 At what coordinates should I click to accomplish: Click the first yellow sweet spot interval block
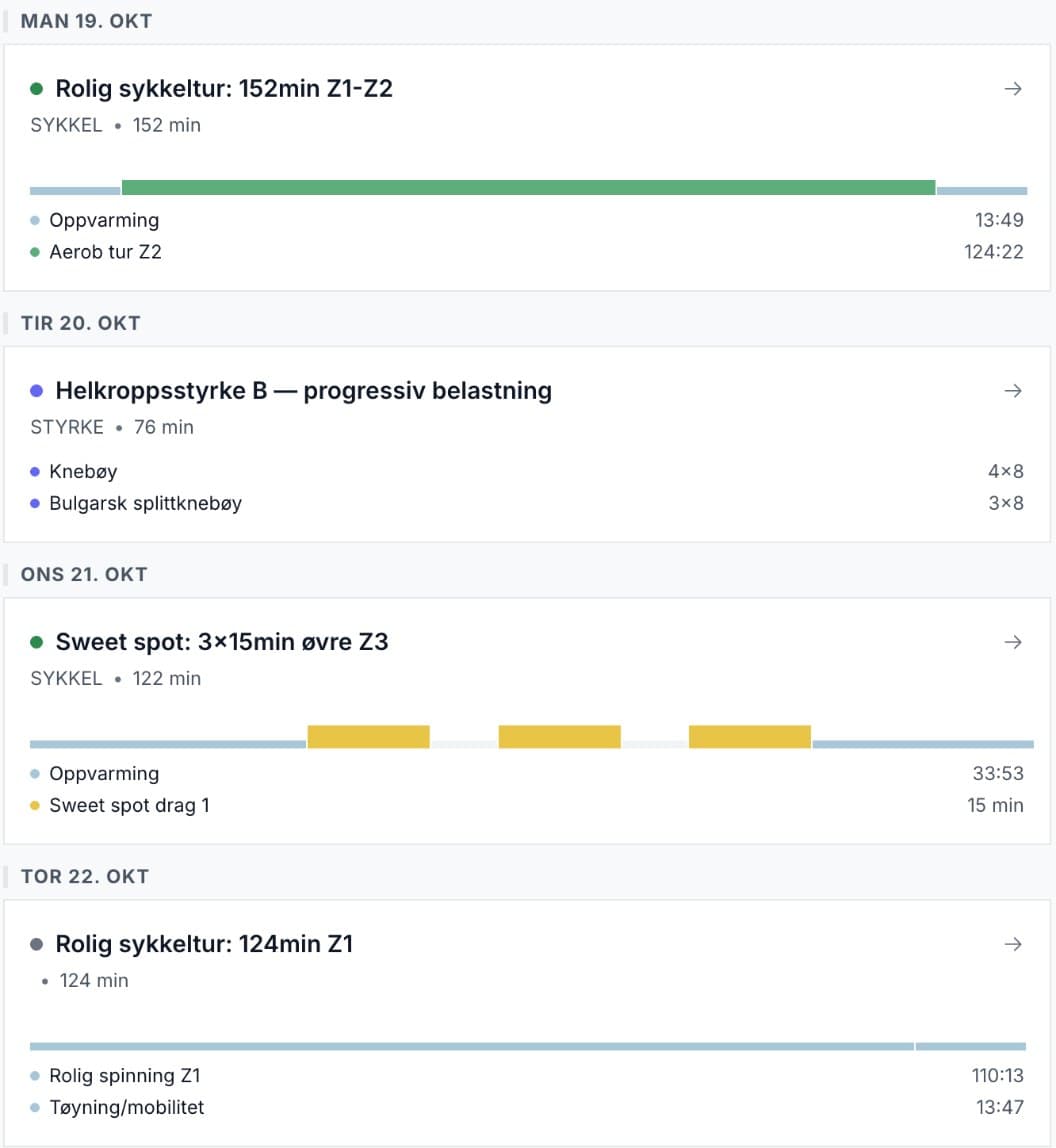click(x=368, y=737)
